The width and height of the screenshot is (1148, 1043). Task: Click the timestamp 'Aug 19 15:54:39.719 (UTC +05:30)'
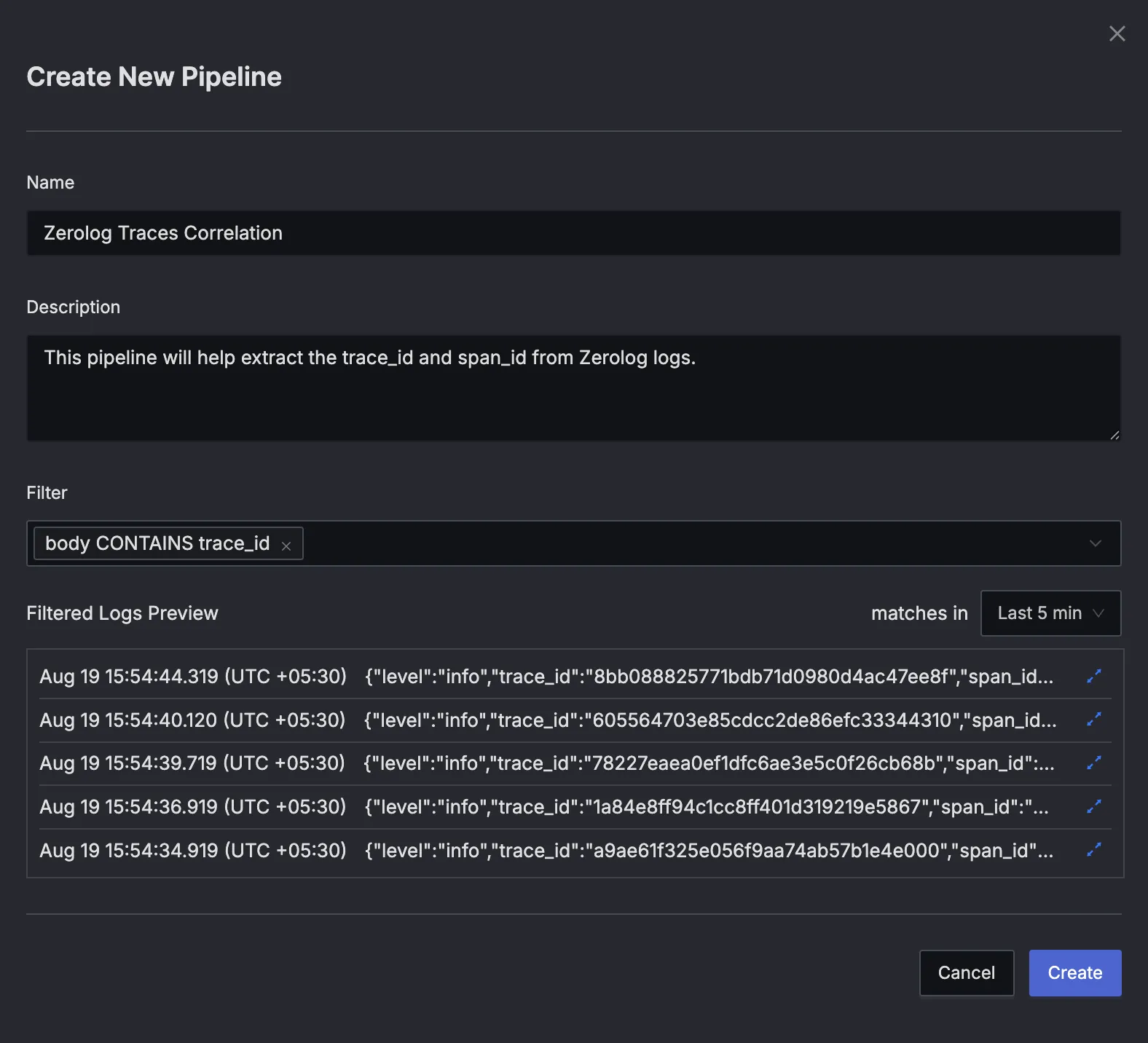[192, 763]
